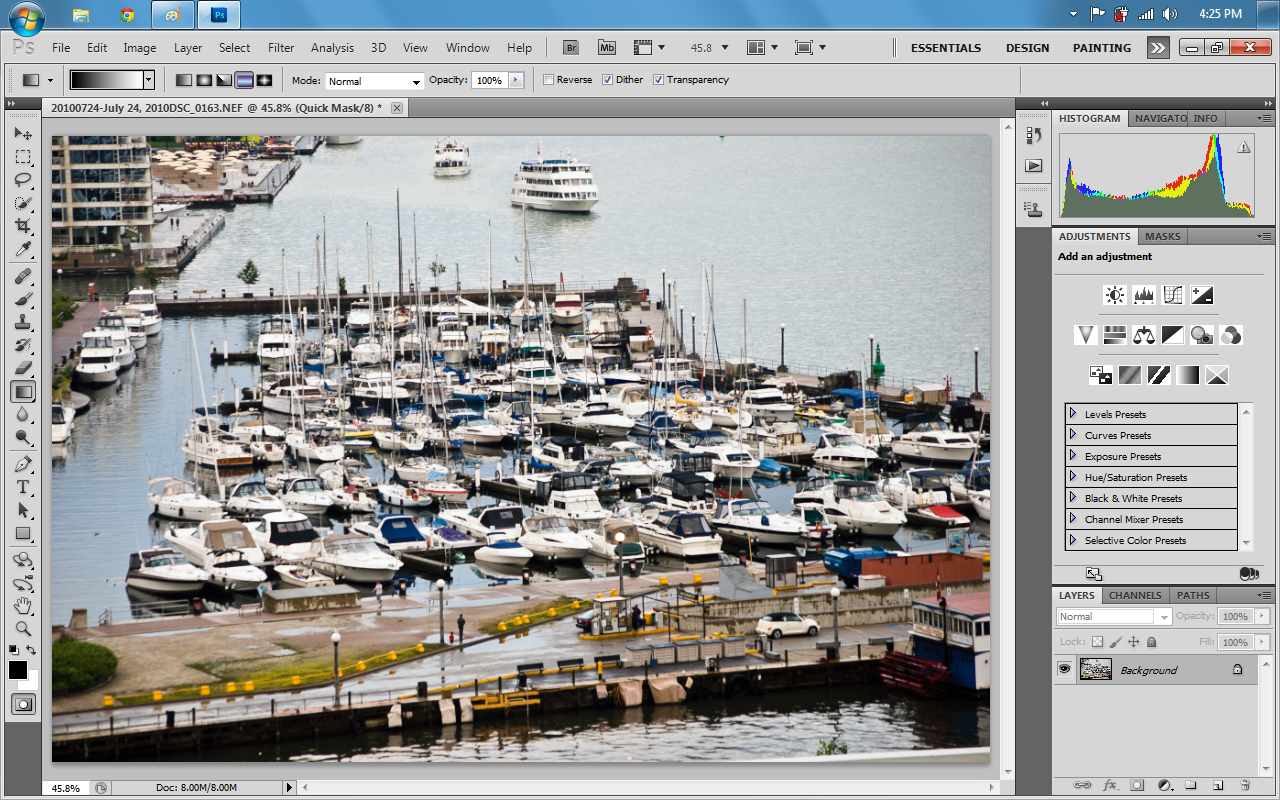Add a Photo Filter adjustment
The width and height of the screenshot is (1280, 800).
pos(1202,335)
